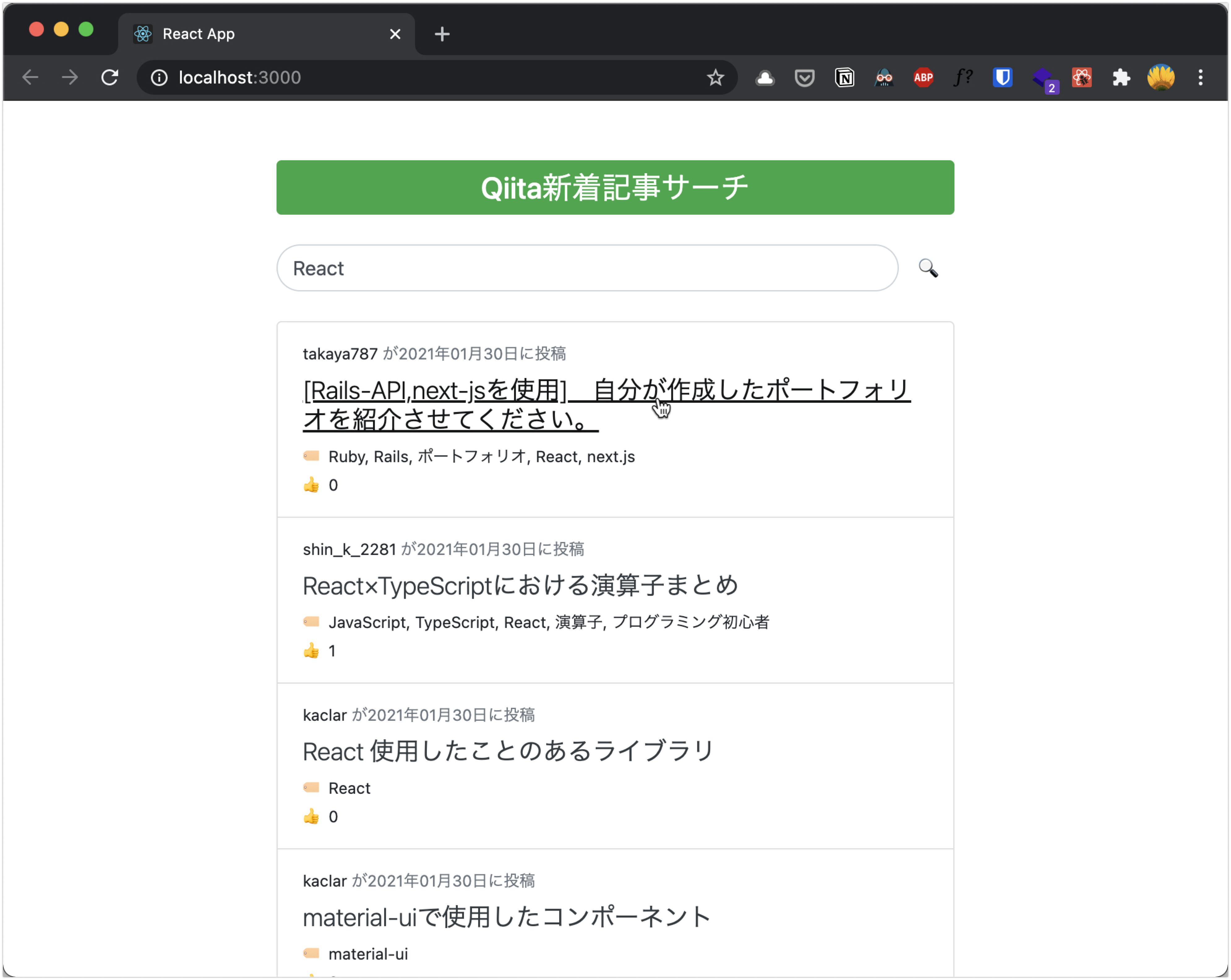Click the puzzle piece extensions icon

pyautogui.click(x=1120, y=78)
